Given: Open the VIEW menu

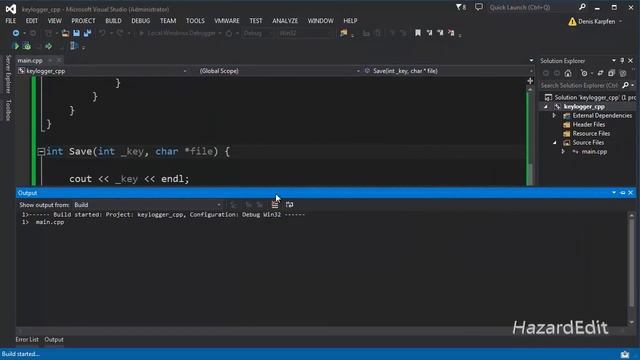Looking at the screenshot, I should pyautogui.click(x=54, y=21).
